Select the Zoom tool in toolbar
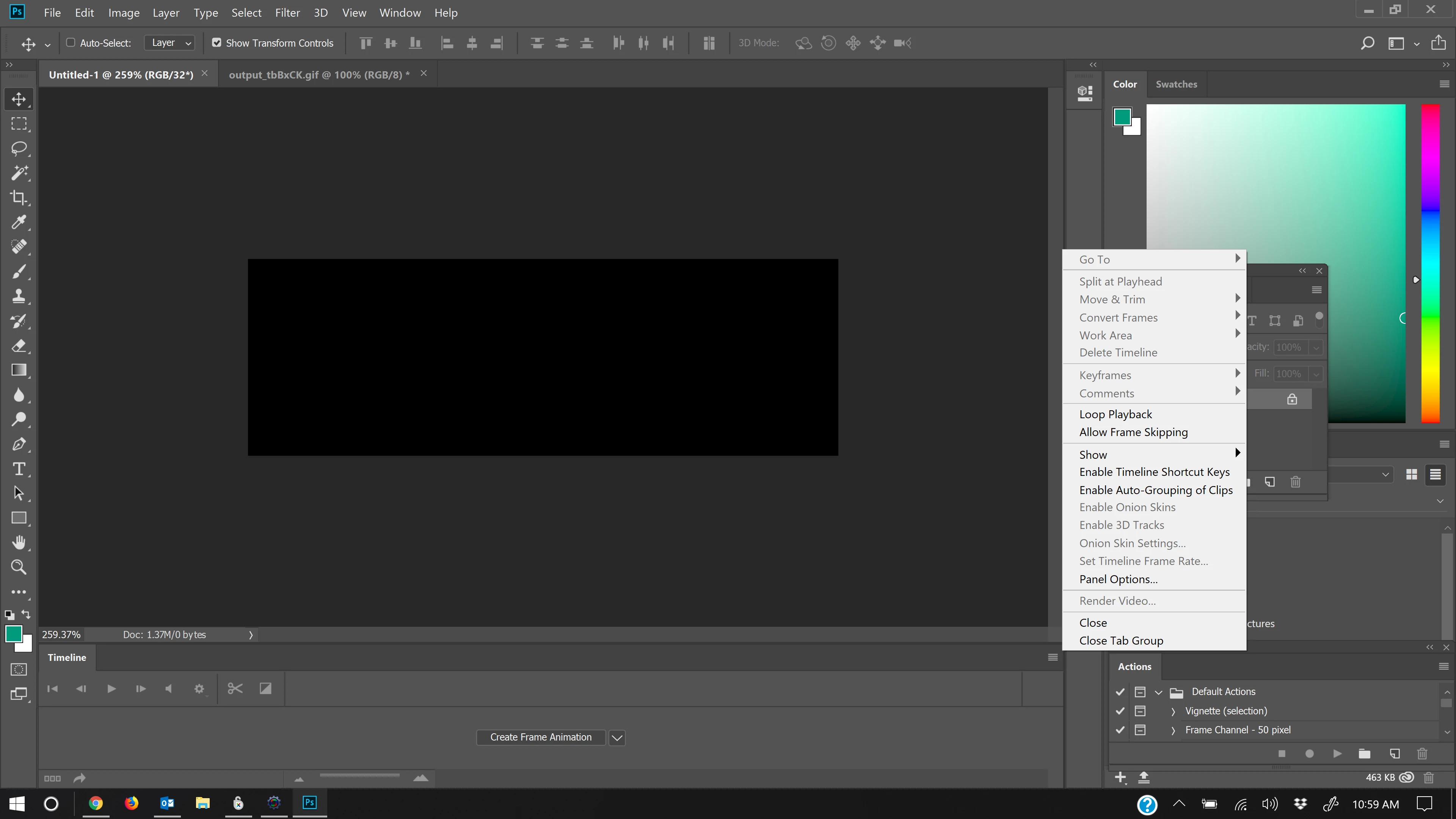Screen dimensions: 1456x819 [x=19, y=567]
